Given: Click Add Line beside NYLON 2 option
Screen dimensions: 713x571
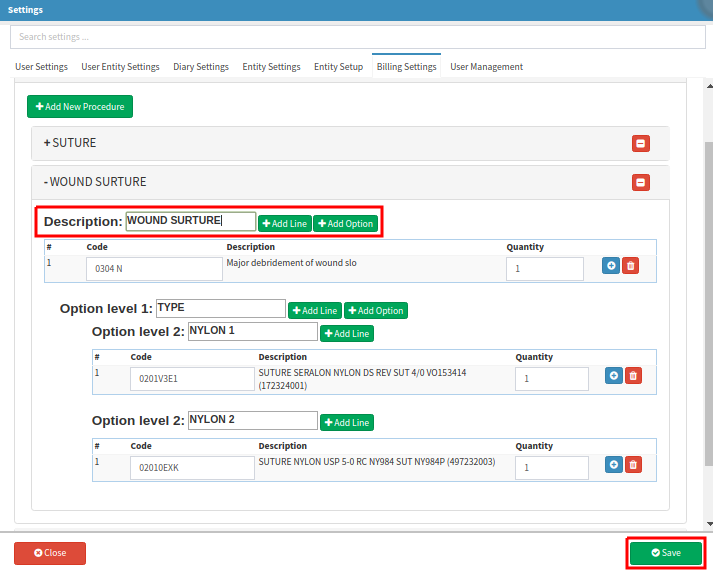Looking at the screenshot, I should (347, 423).
